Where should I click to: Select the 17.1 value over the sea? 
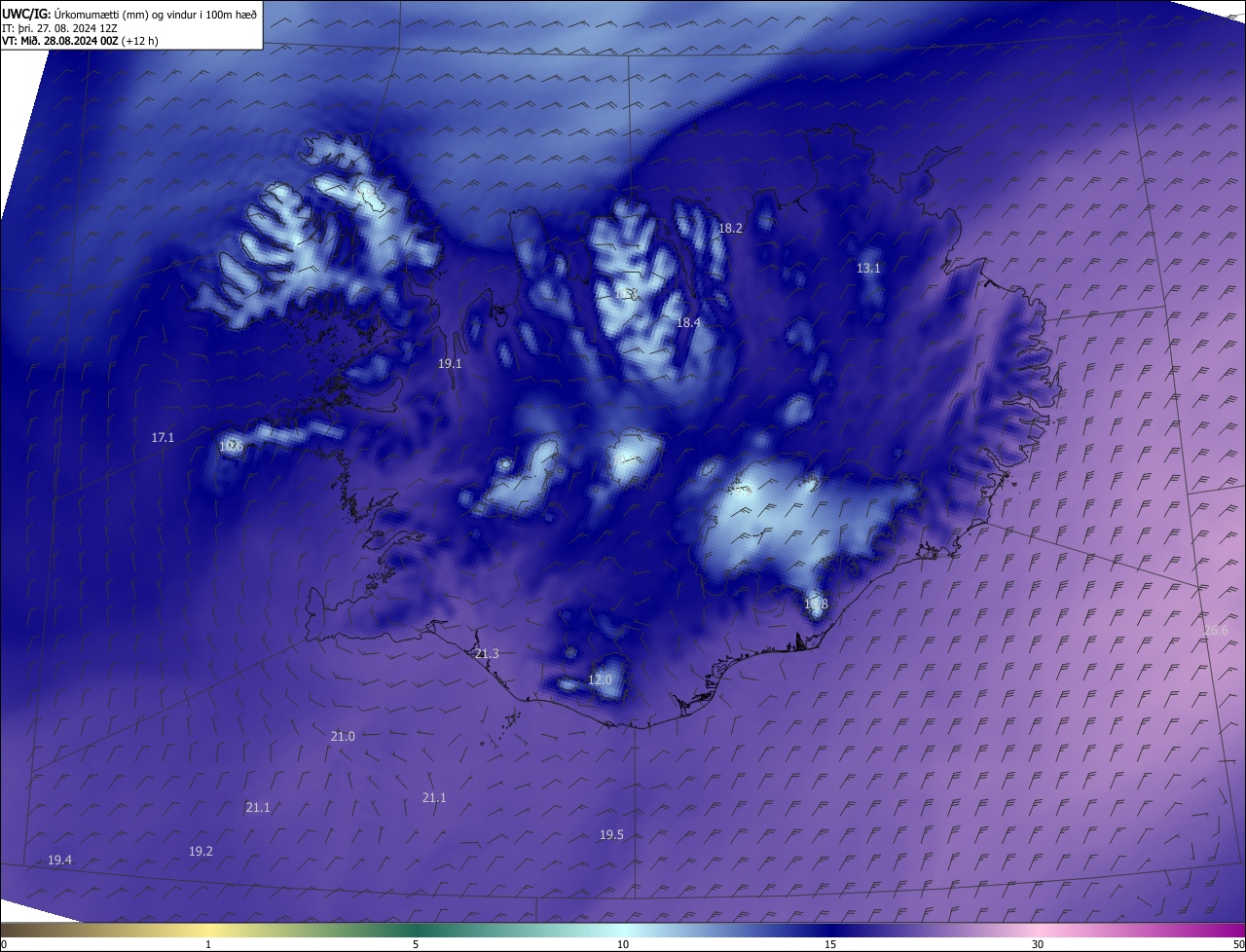click(163, 438)
